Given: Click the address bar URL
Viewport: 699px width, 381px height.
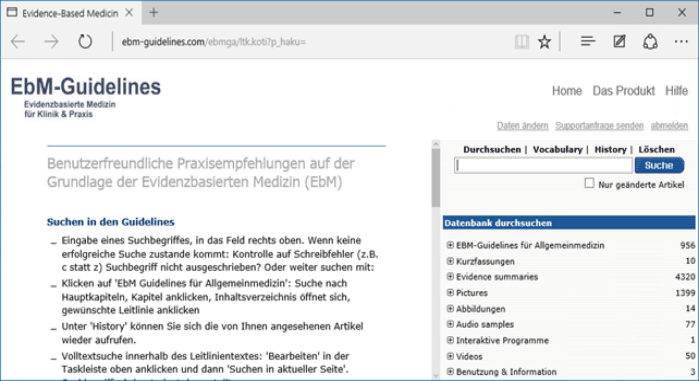Looking at the screenshot, I should coord(214,42).
